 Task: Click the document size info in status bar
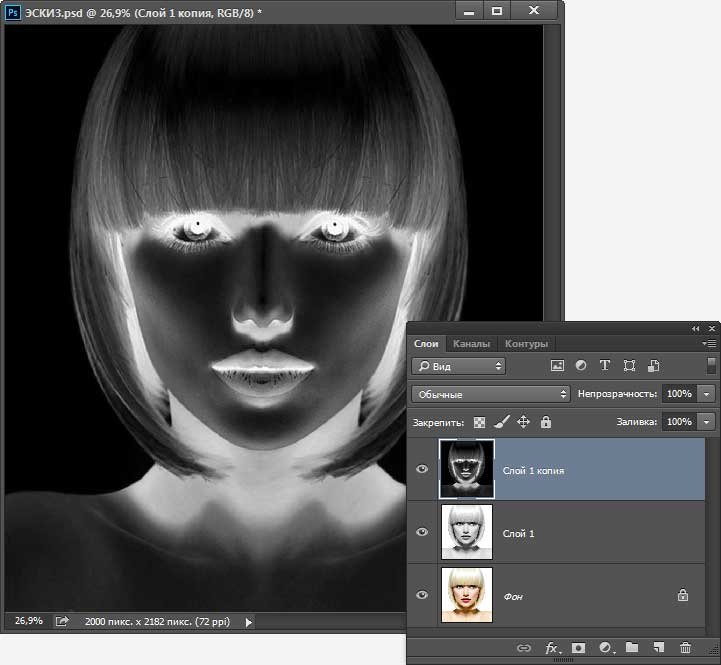point(157,622)
